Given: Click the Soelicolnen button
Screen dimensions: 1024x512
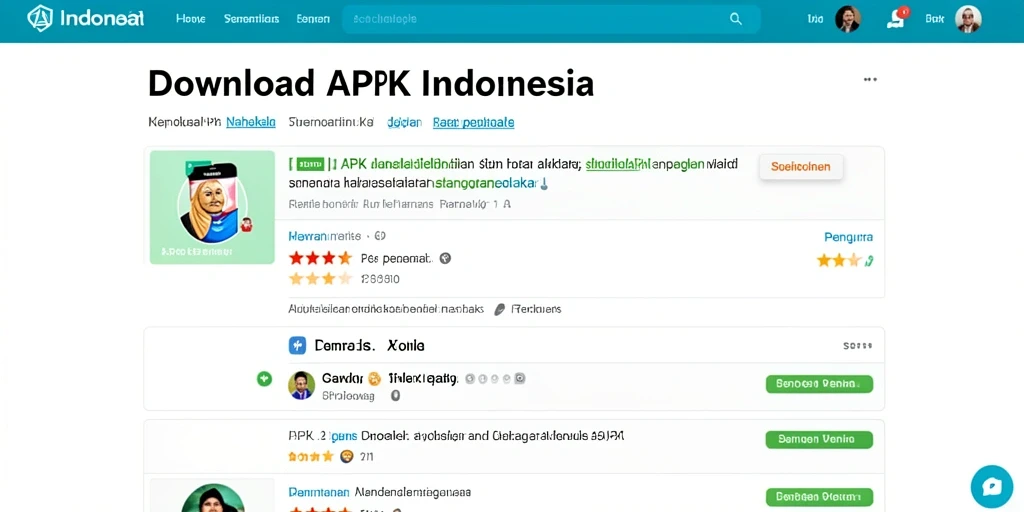Looking at the screenshot, I should 801,167.
